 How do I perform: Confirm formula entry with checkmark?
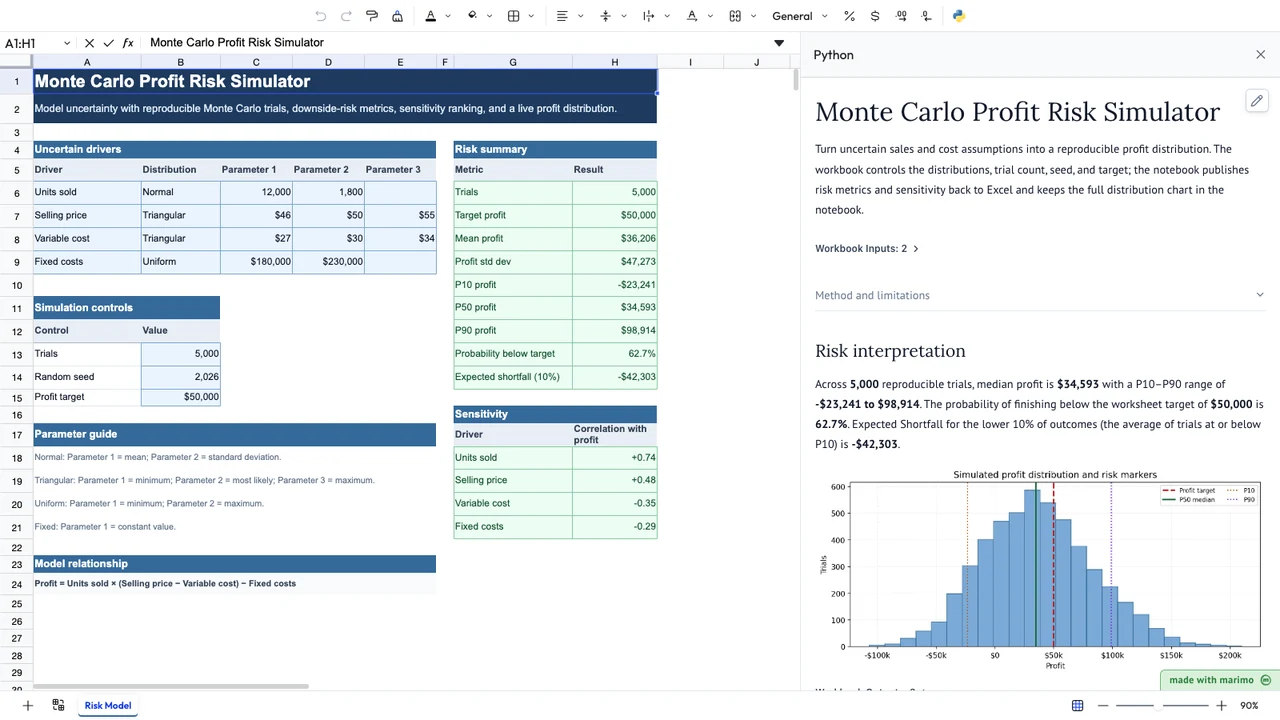tap(109, 43)
